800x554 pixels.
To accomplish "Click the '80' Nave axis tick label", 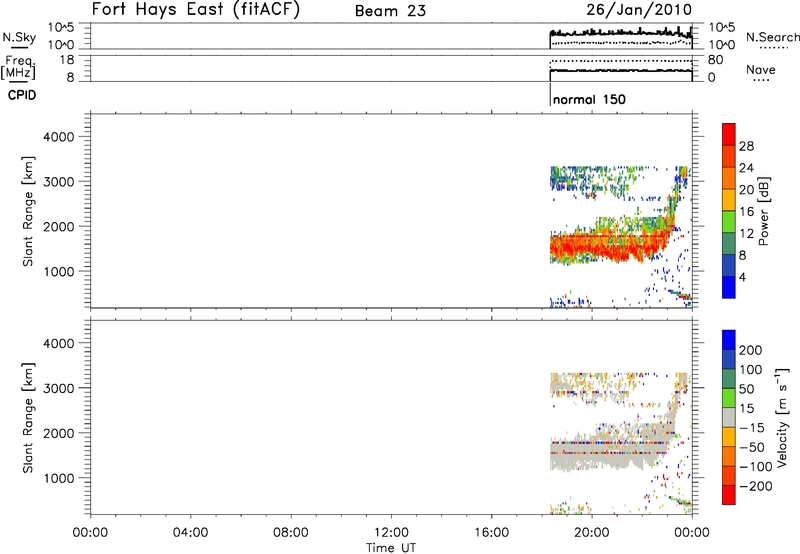I will click(x=715, y=60).
